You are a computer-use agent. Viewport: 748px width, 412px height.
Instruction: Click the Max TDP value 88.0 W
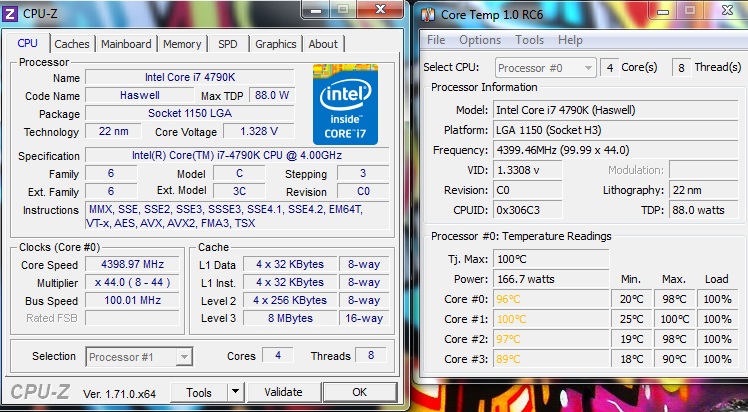[x=272, y=95]
